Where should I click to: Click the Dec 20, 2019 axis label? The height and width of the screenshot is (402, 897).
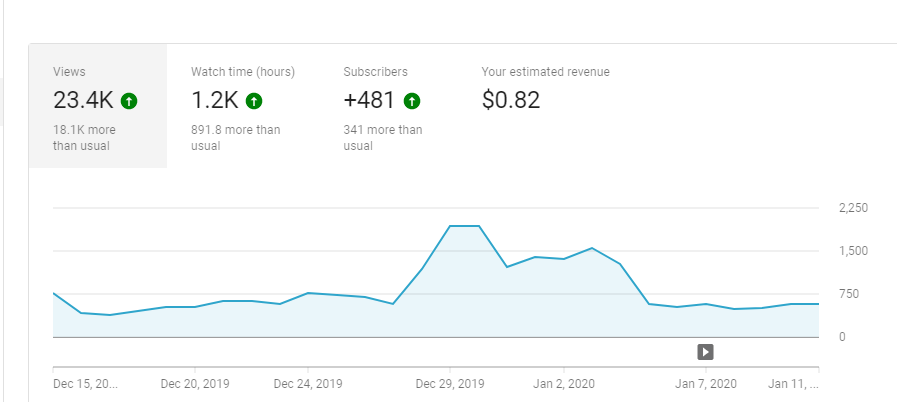195,384
